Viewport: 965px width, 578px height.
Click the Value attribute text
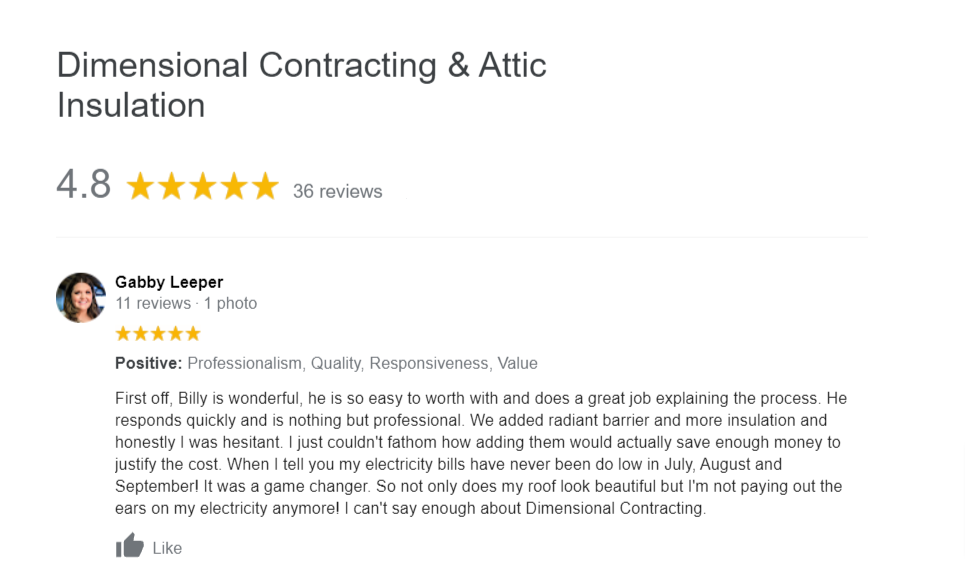[x=518, y=363]
